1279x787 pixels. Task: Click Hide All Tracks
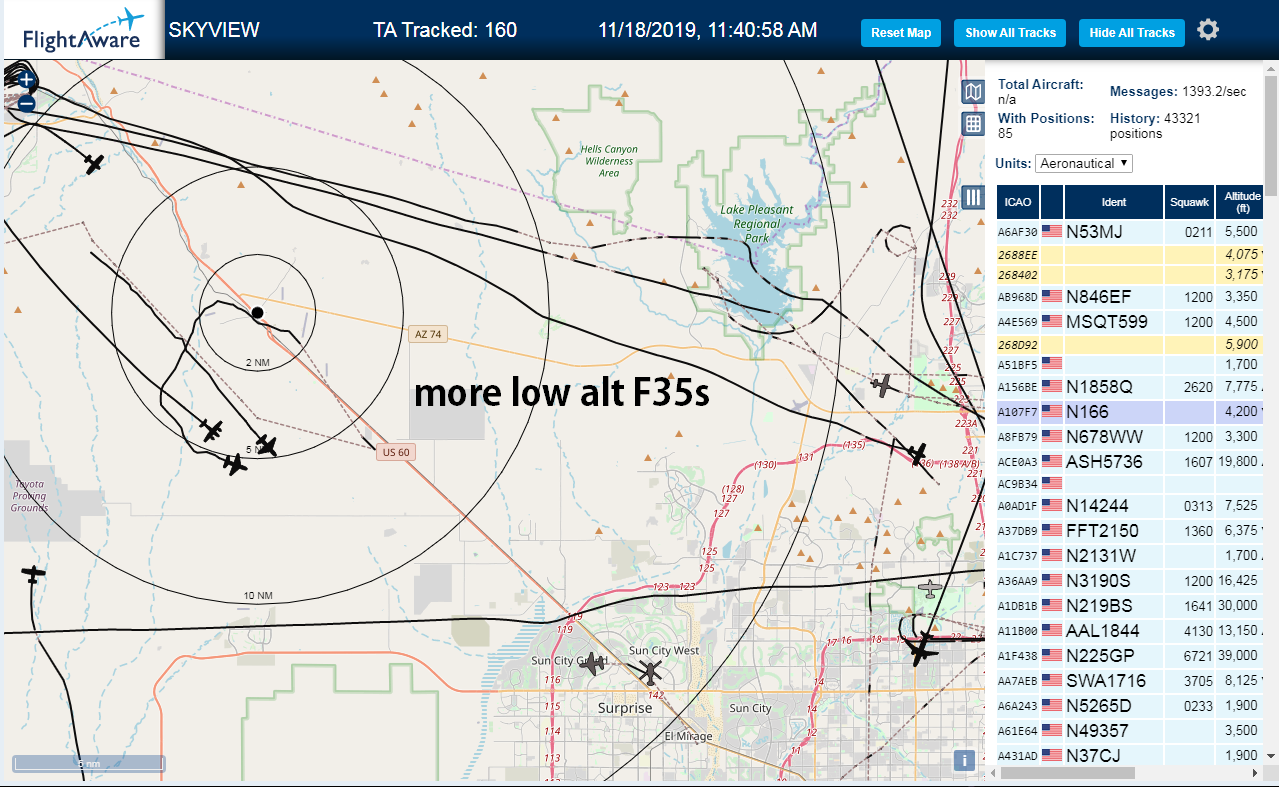1132,33
